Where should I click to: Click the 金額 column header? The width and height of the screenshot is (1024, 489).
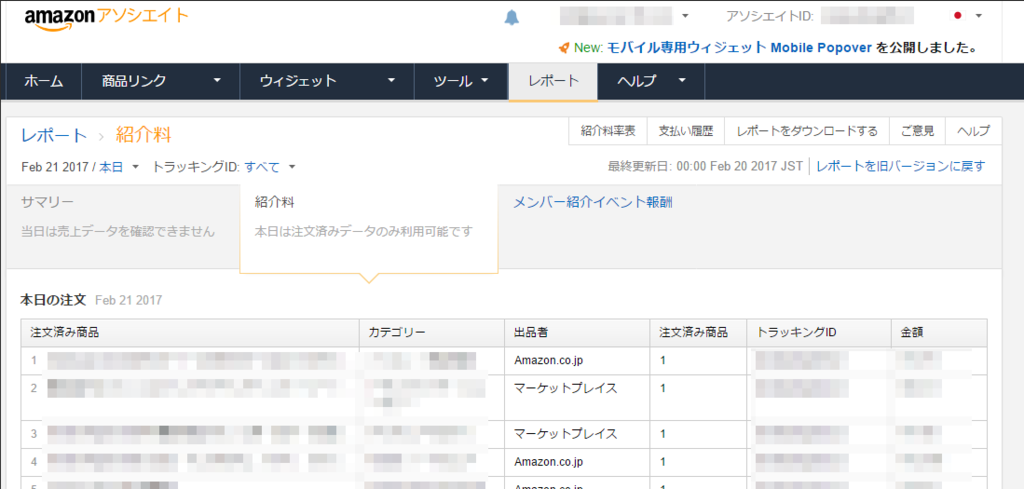(939, 333)
